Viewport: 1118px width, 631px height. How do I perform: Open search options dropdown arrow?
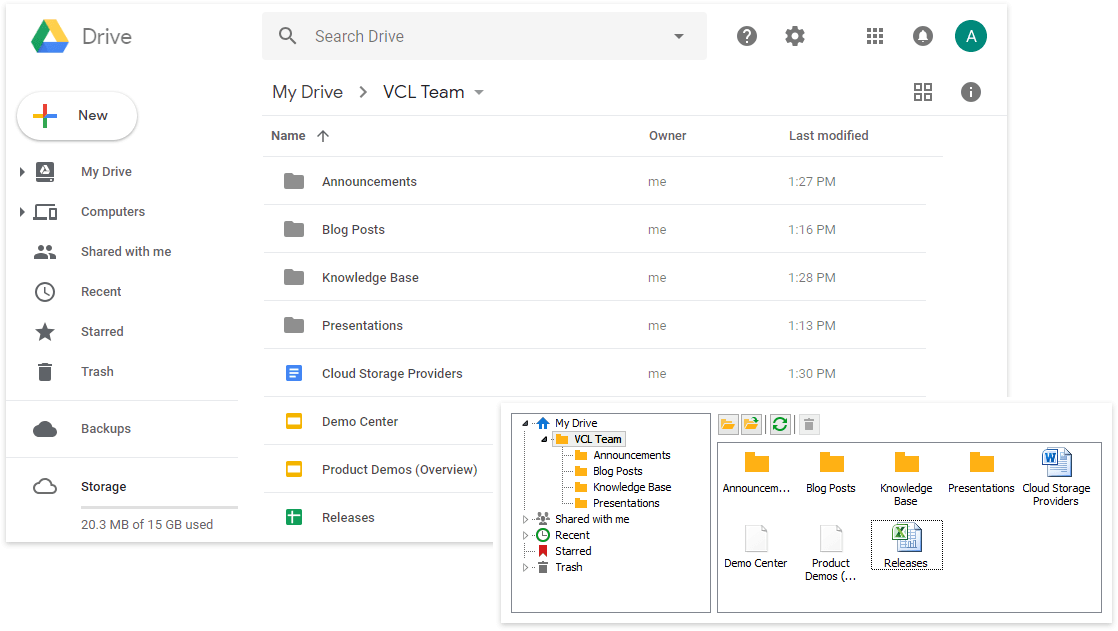click(x=679, y=37)
